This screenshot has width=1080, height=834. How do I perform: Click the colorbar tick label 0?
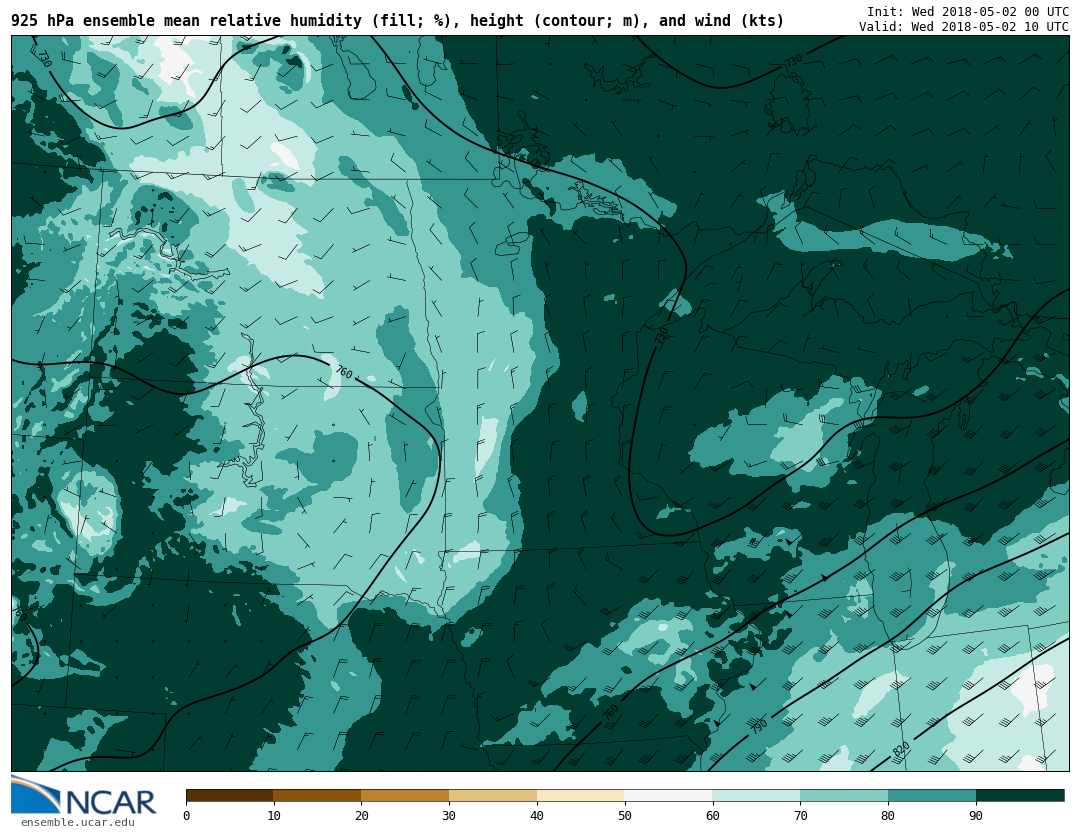point(186,816)
